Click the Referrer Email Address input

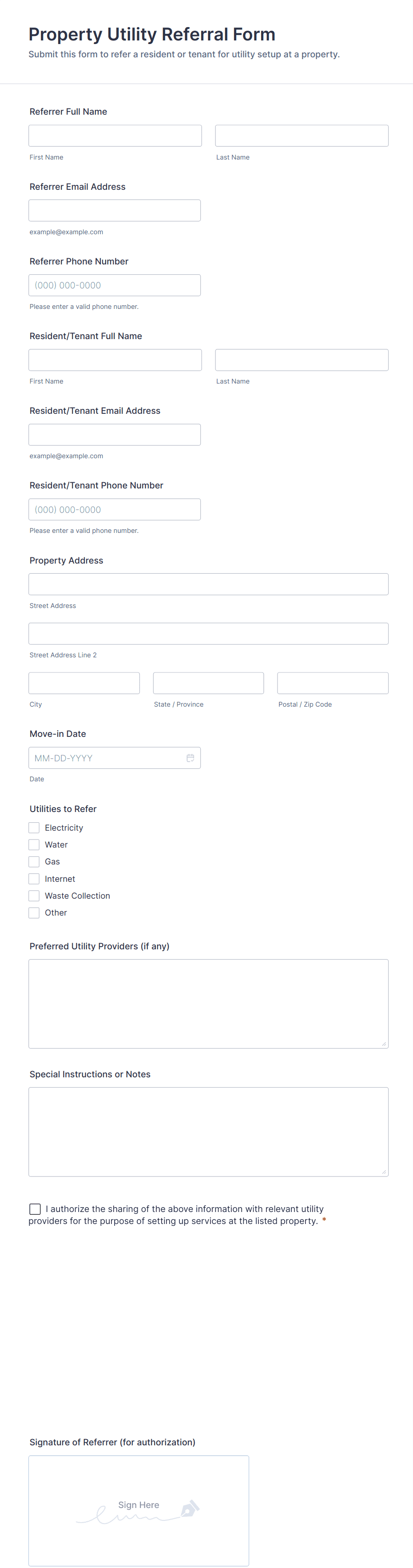[114, 211]
